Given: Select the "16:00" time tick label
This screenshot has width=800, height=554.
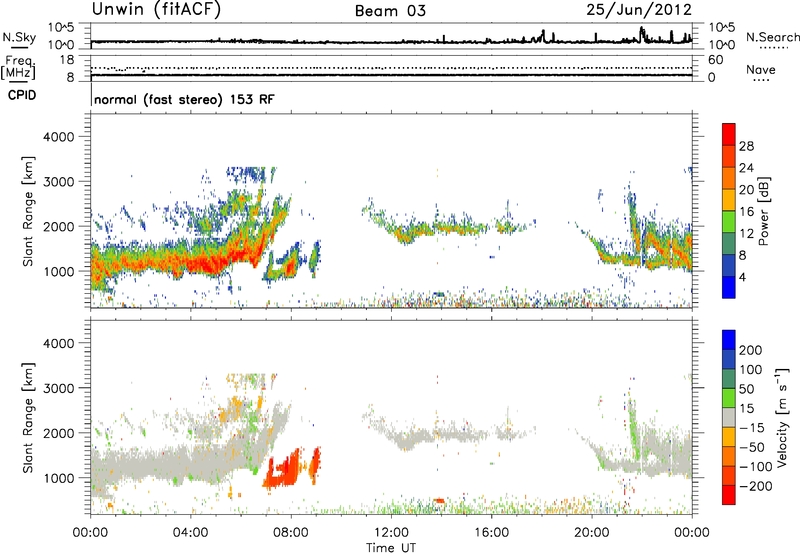Looking at the screenshot, I should (491, 533).
